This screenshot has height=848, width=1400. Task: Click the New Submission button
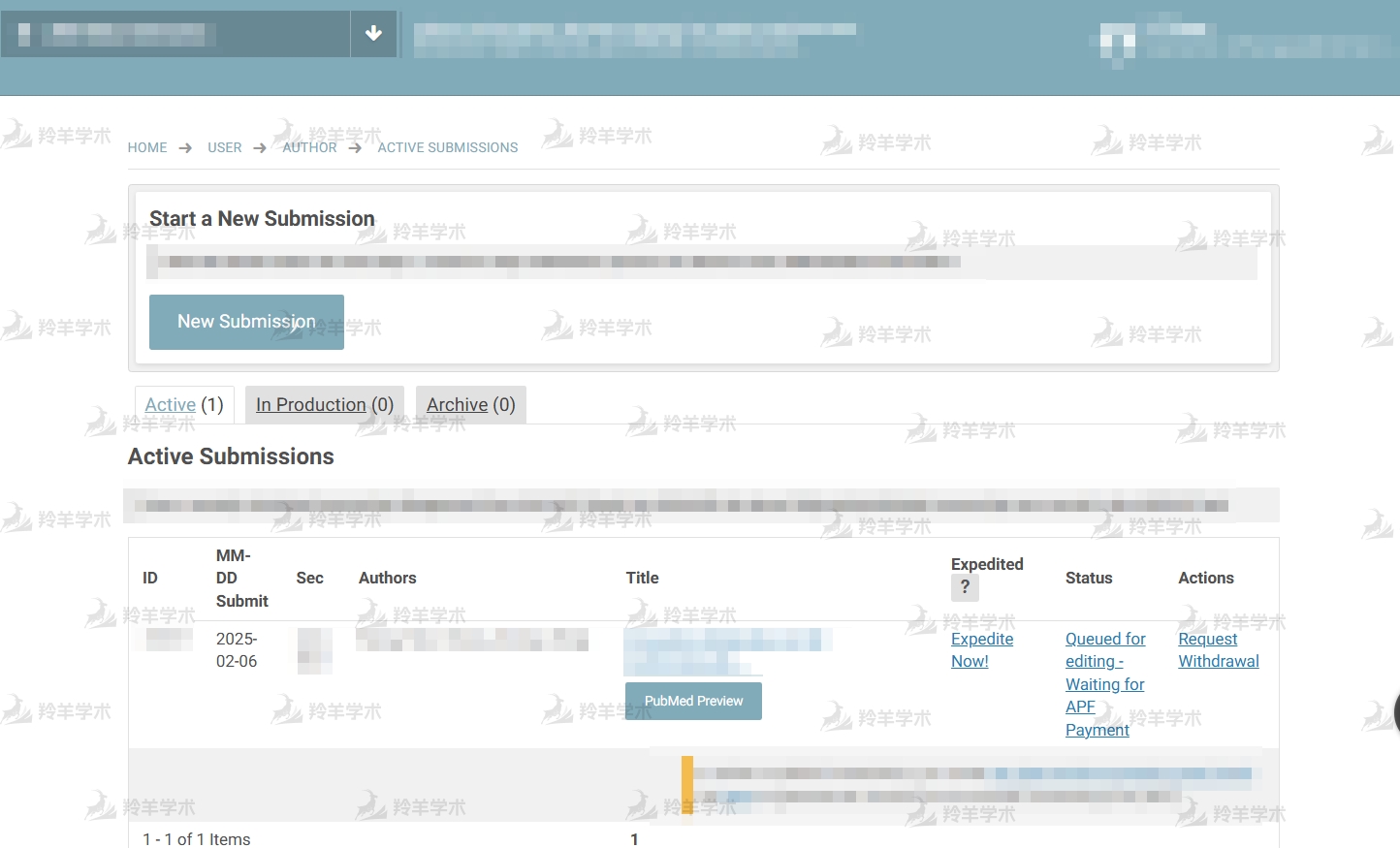pos(246,322)
